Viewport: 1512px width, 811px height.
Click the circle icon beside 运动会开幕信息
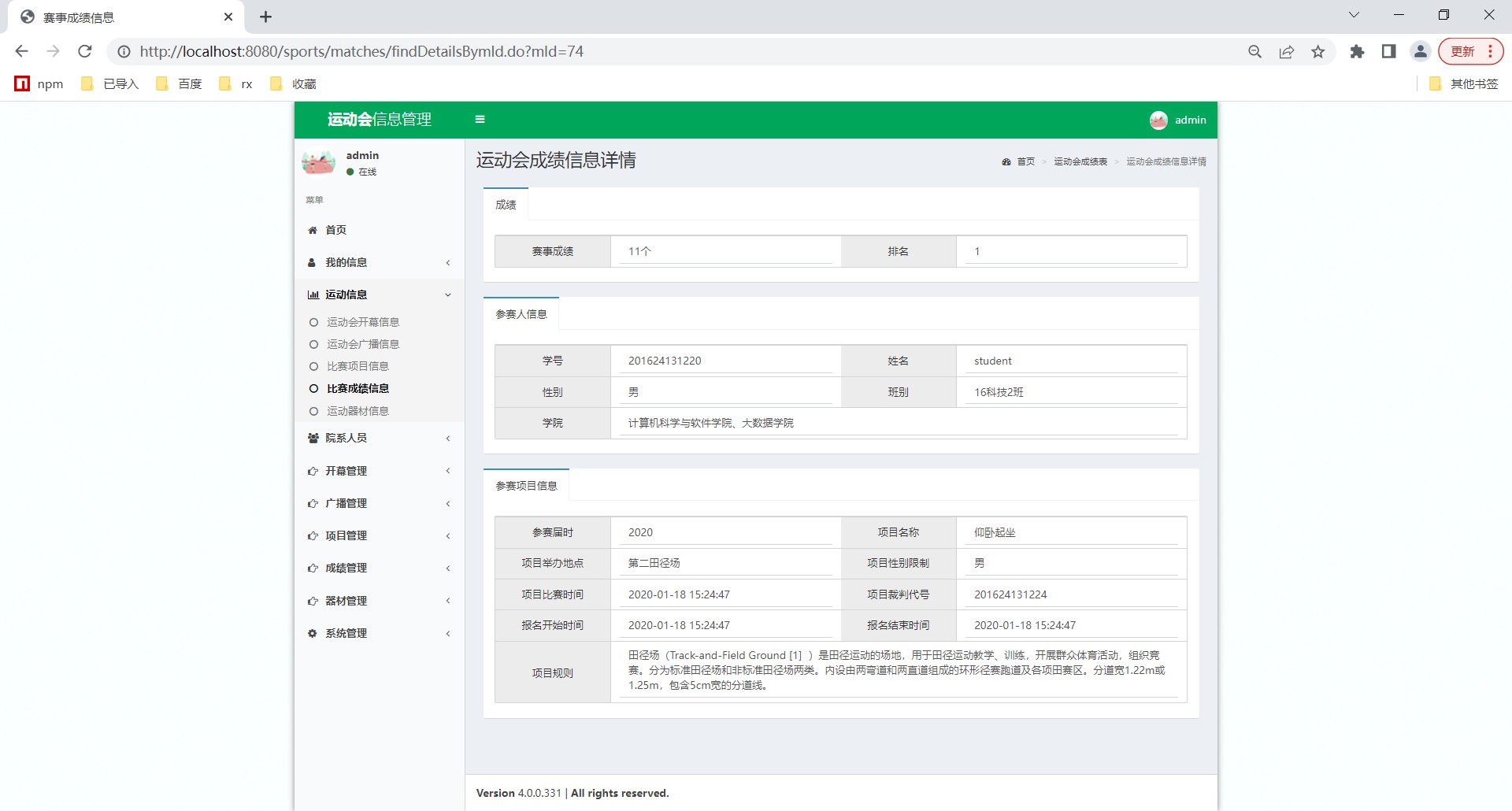coord(313,322)
